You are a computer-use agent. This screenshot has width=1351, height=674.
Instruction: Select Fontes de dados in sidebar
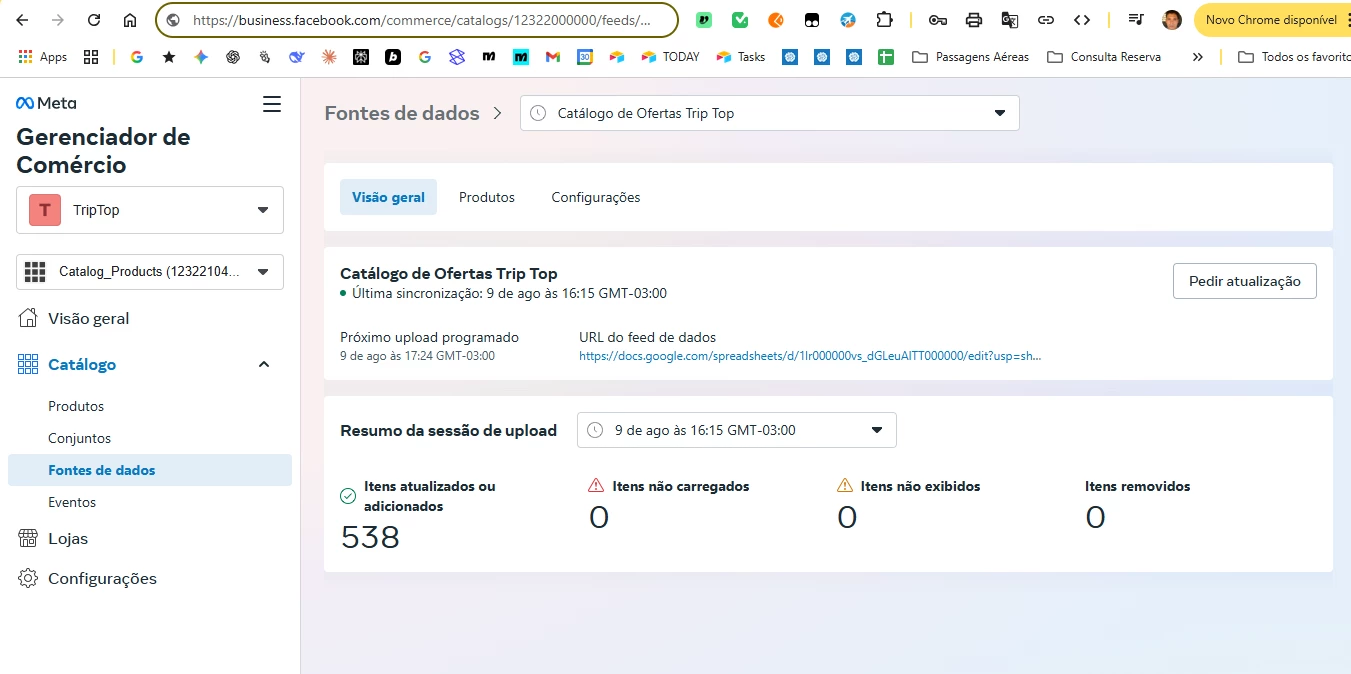tap(150, 470)
